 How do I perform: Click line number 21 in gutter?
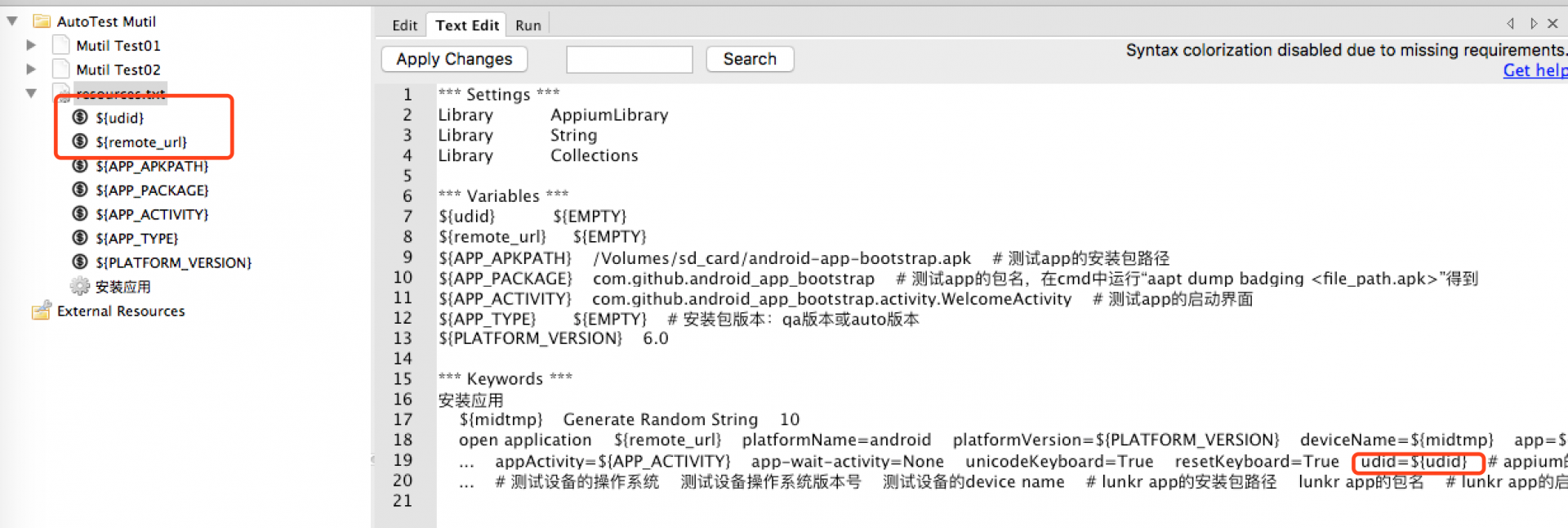point(403,500)
